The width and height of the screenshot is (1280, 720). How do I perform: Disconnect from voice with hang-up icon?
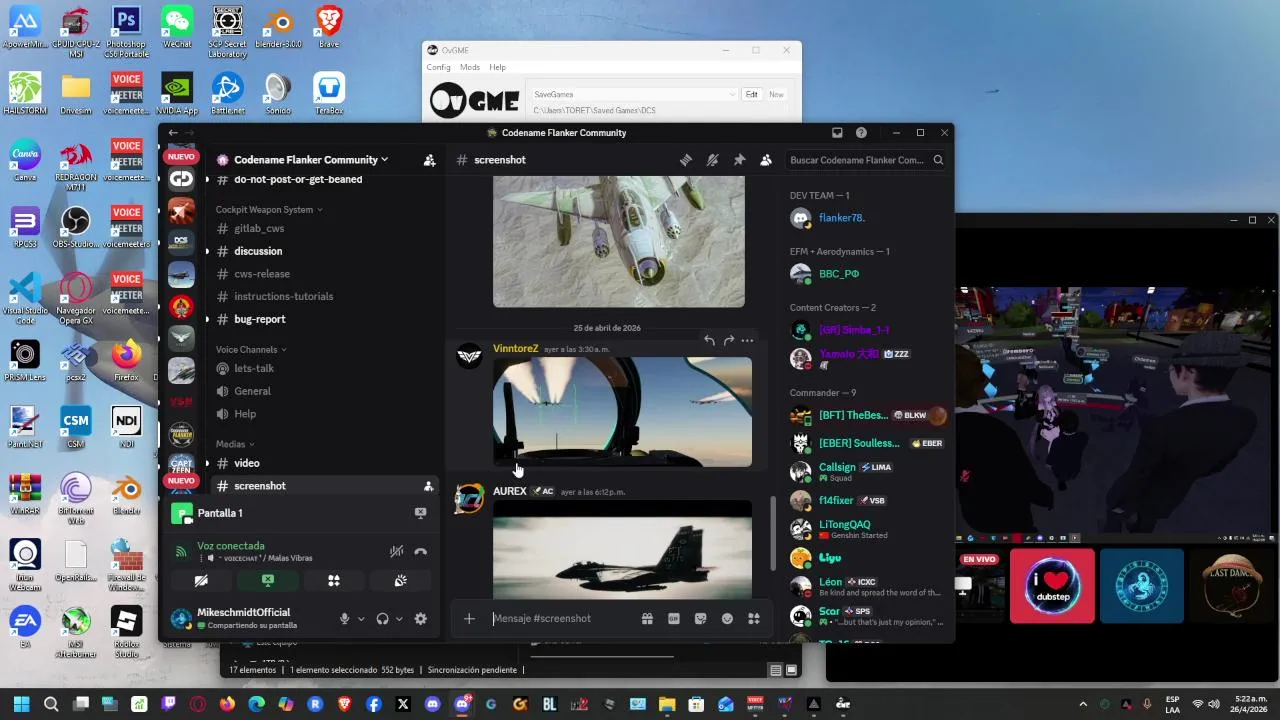421,551
